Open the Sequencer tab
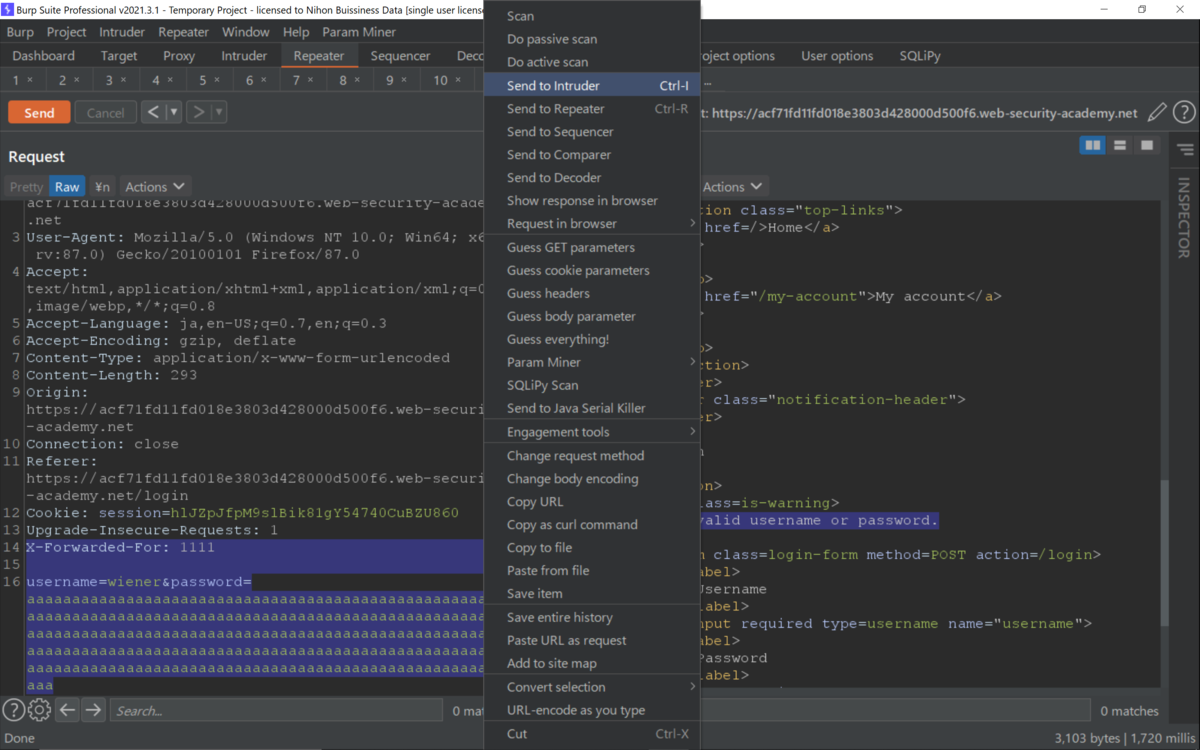Screen dimensions: 1200x750 (400, 56)
